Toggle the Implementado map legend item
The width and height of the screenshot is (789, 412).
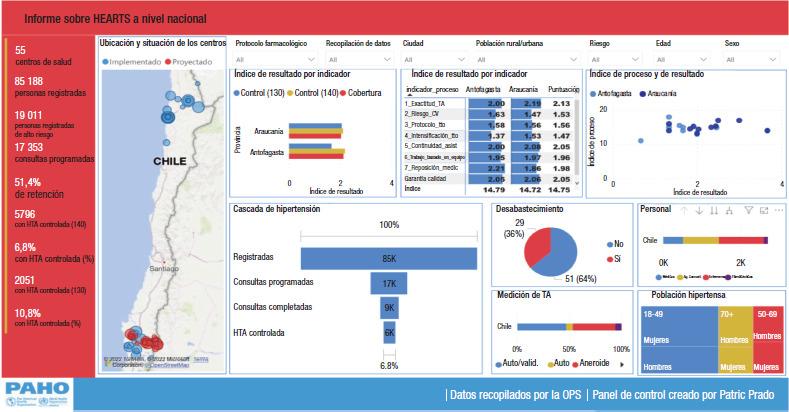(x=133, y=61)
